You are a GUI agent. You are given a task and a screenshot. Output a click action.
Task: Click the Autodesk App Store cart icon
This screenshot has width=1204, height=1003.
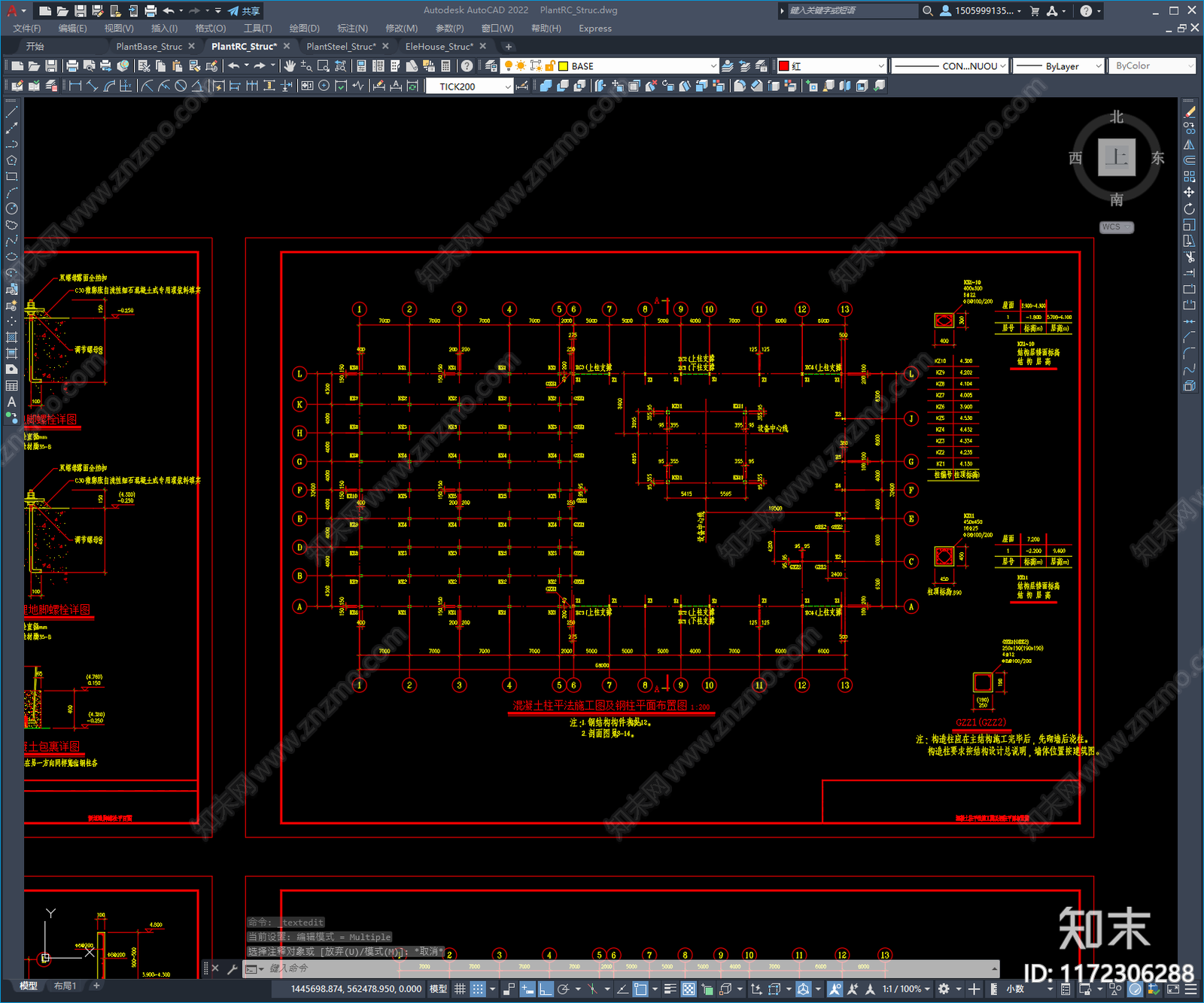(1034, 11)
